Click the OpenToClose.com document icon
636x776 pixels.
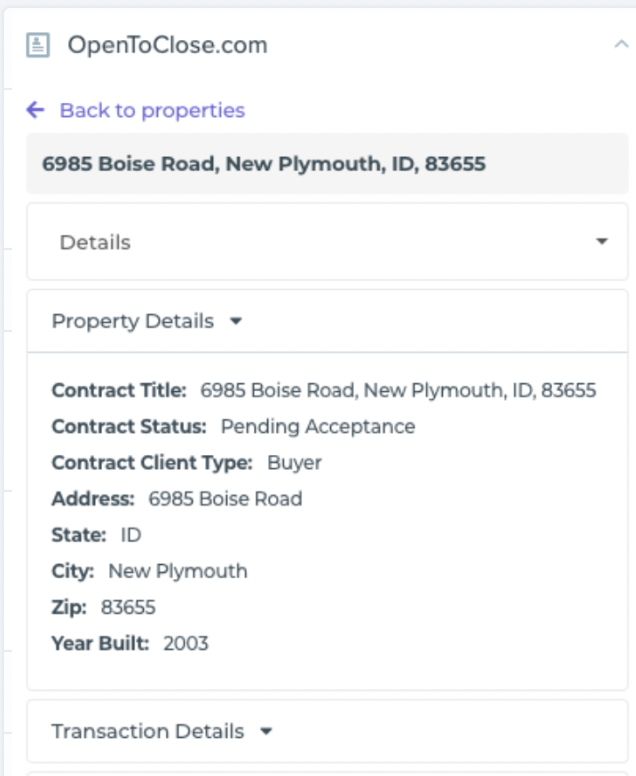click(38, 45)
